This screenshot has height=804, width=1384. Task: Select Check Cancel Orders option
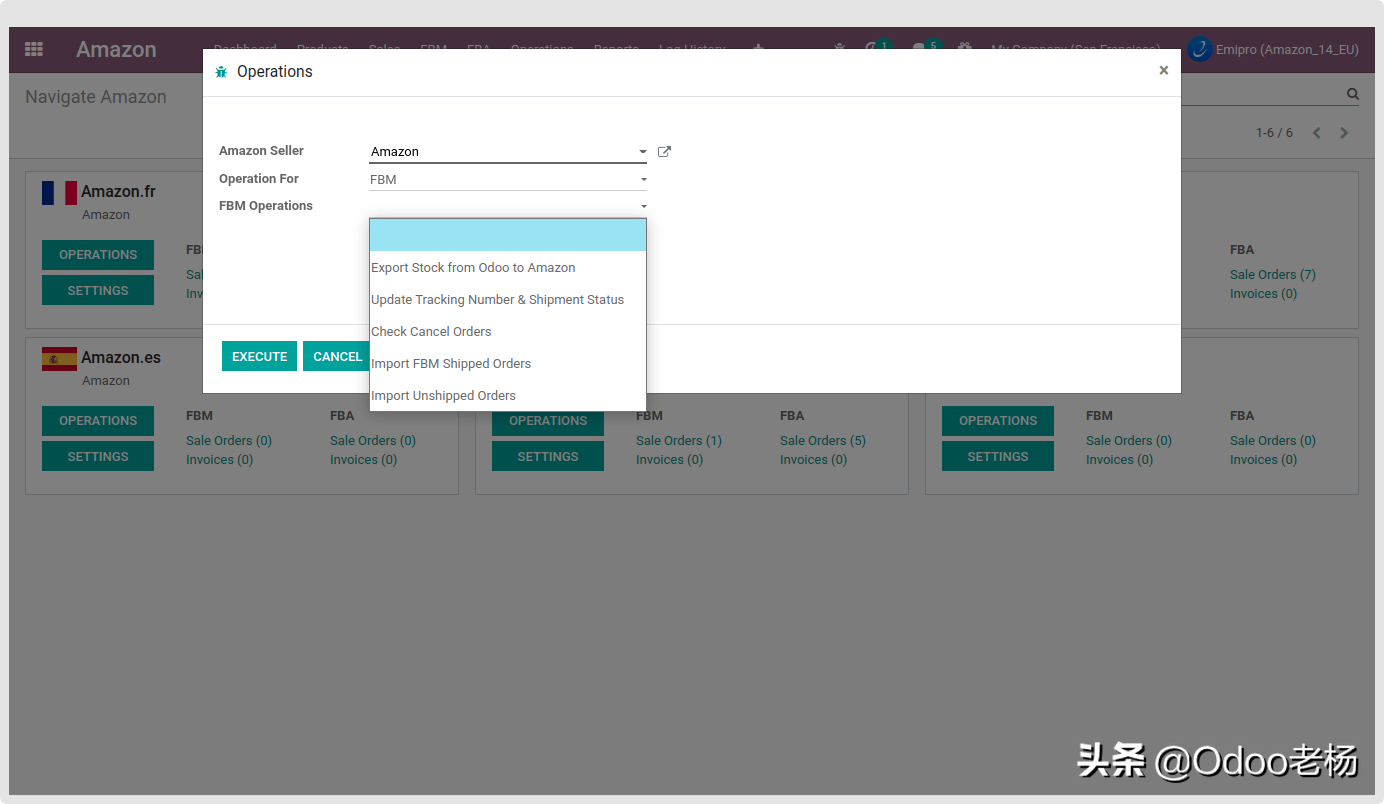(x=508, y=332)
